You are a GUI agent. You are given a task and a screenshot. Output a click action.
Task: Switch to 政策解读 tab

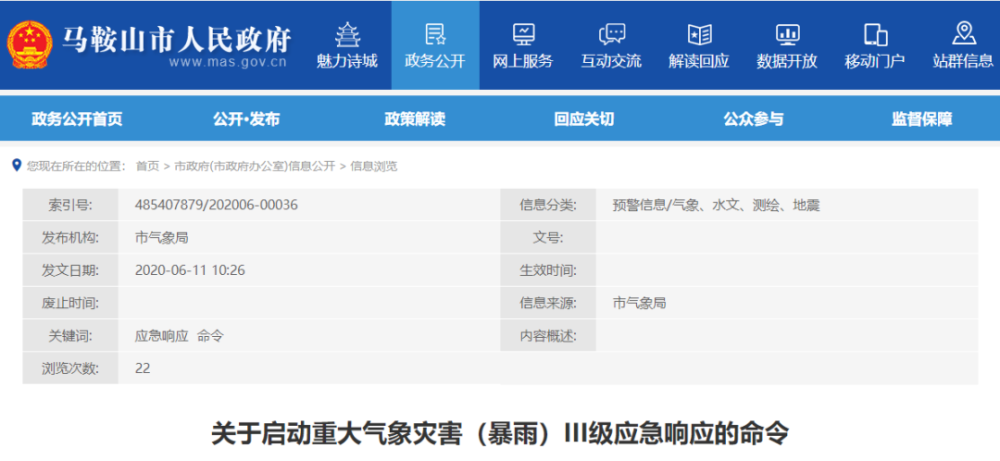pos(415,119)
